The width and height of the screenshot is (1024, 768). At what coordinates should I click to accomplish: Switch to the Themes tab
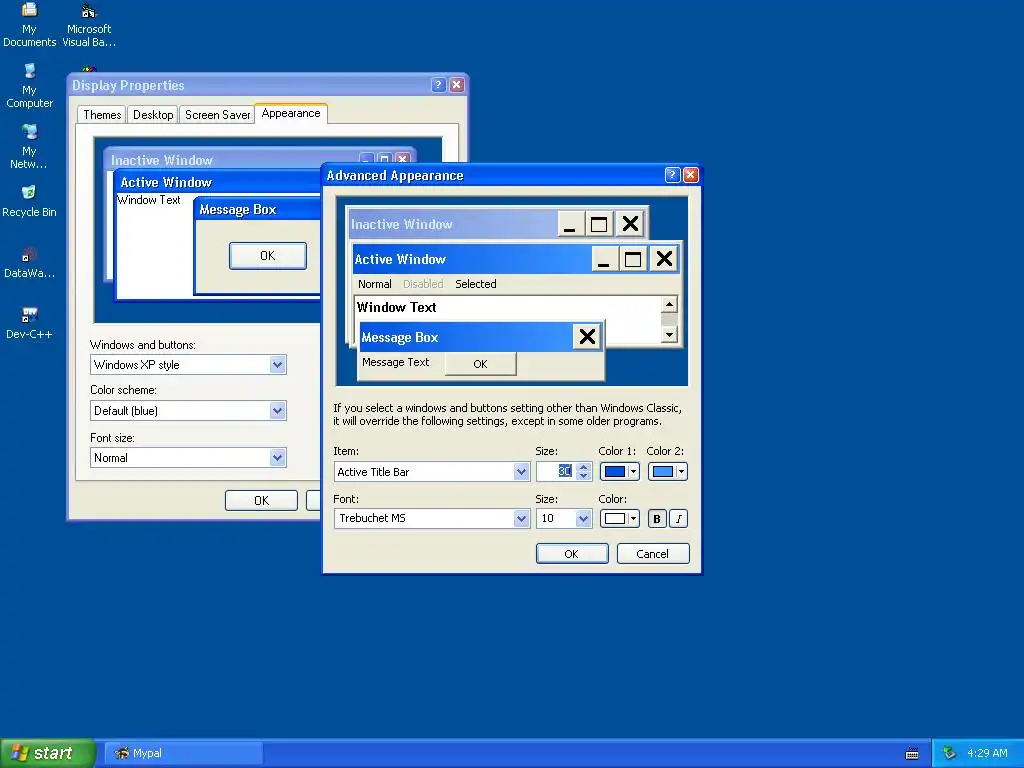click(102, 115)
